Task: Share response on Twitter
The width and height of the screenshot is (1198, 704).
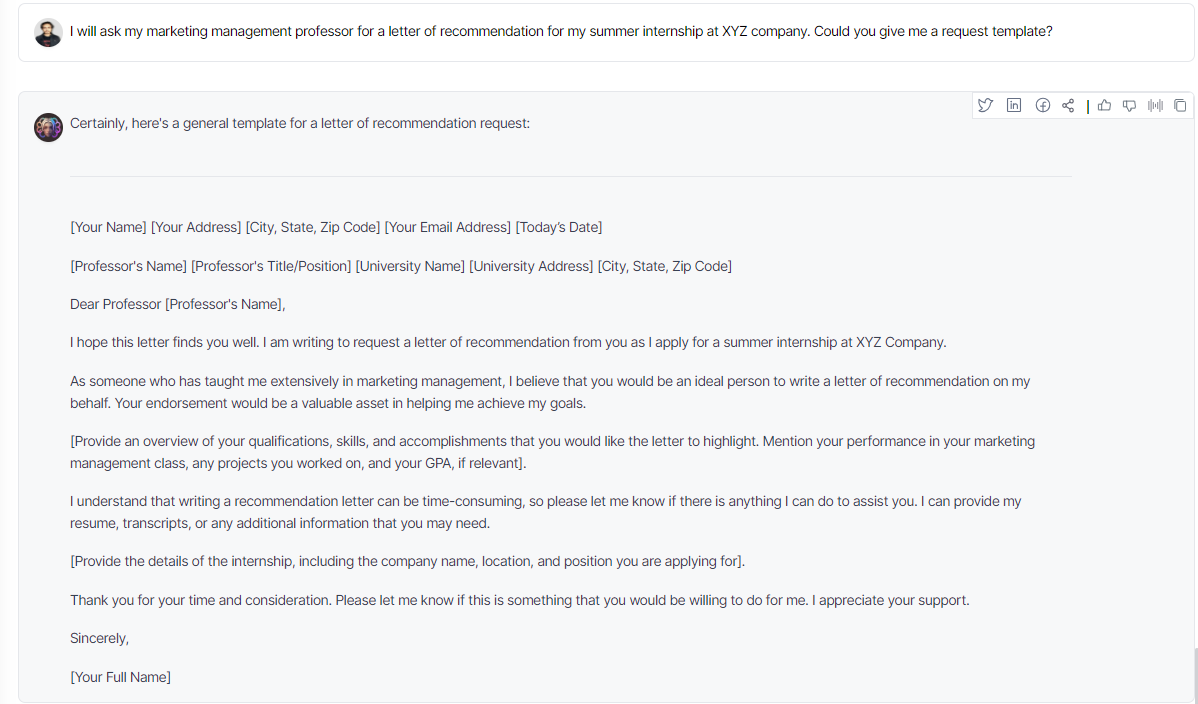Action: 986,105
